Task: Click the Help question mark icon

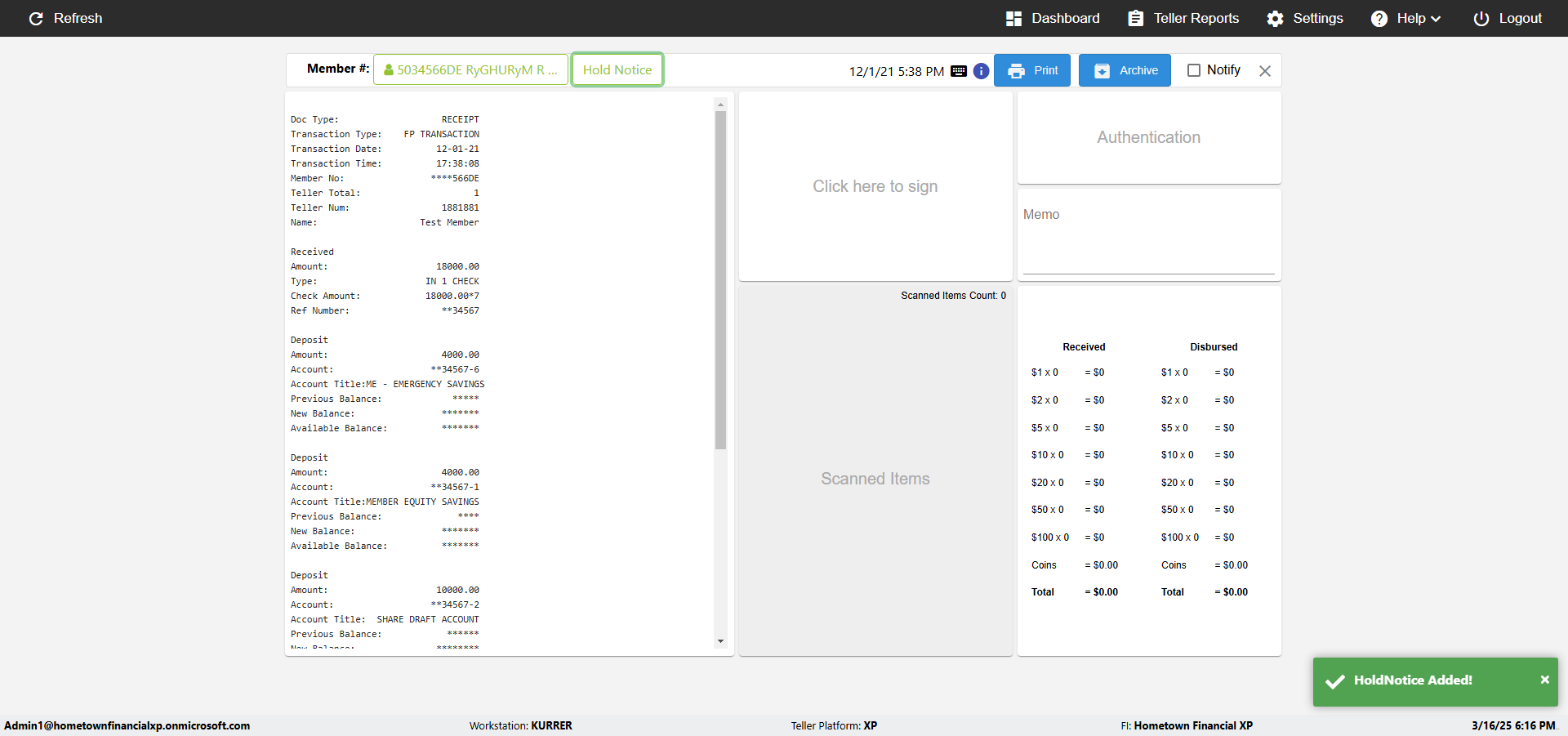Action: [x=1379, y=18]
